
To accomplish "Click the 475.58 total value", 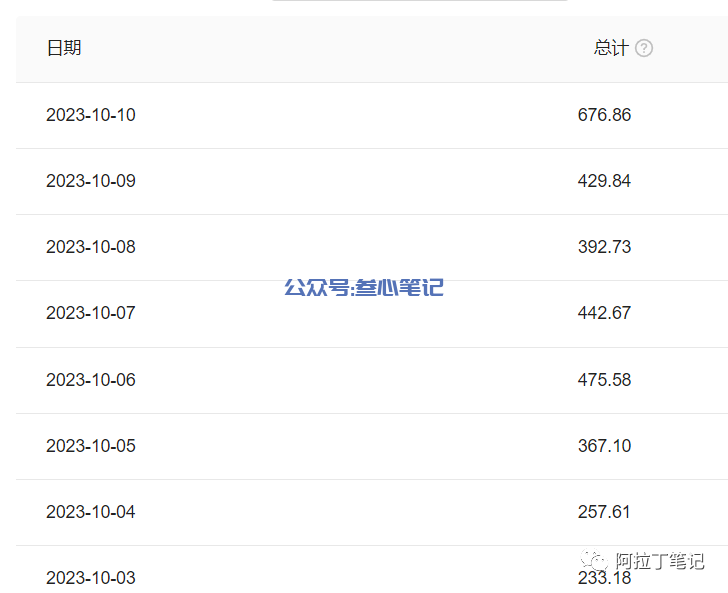I will 604,380.
